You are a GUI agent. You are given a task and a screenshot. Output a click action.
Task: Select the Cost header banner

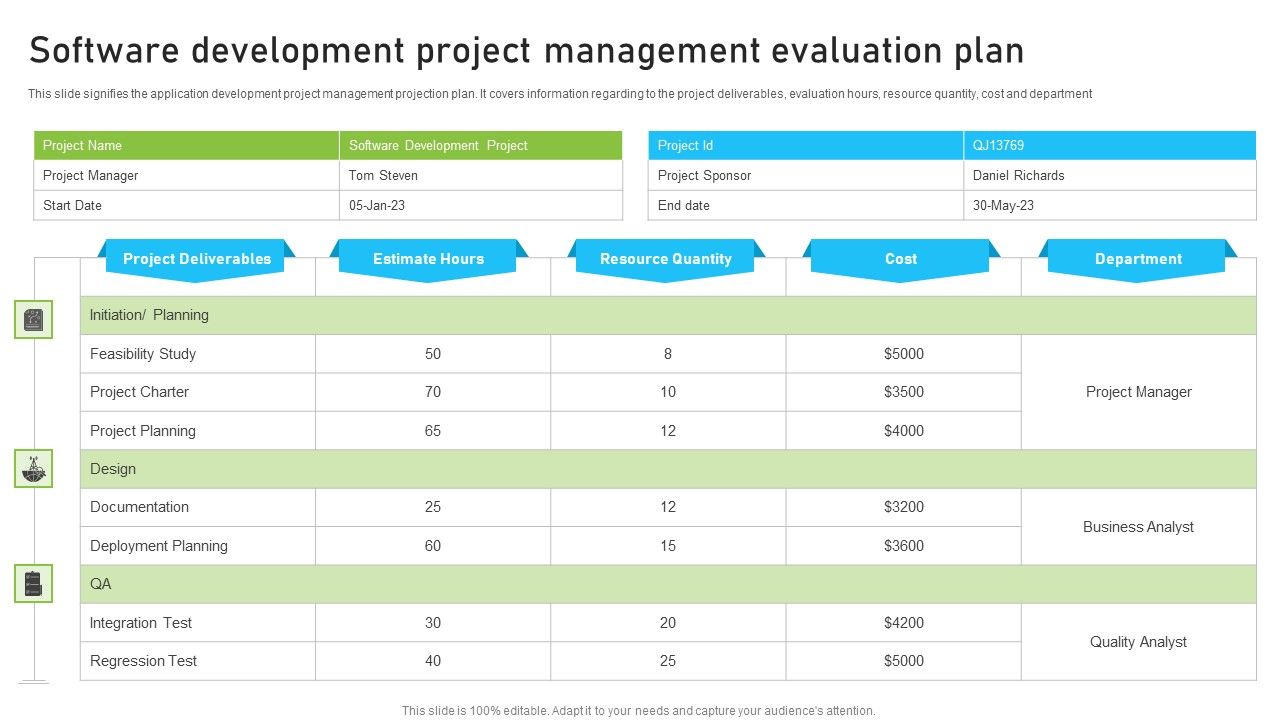[x=901, y=260]
